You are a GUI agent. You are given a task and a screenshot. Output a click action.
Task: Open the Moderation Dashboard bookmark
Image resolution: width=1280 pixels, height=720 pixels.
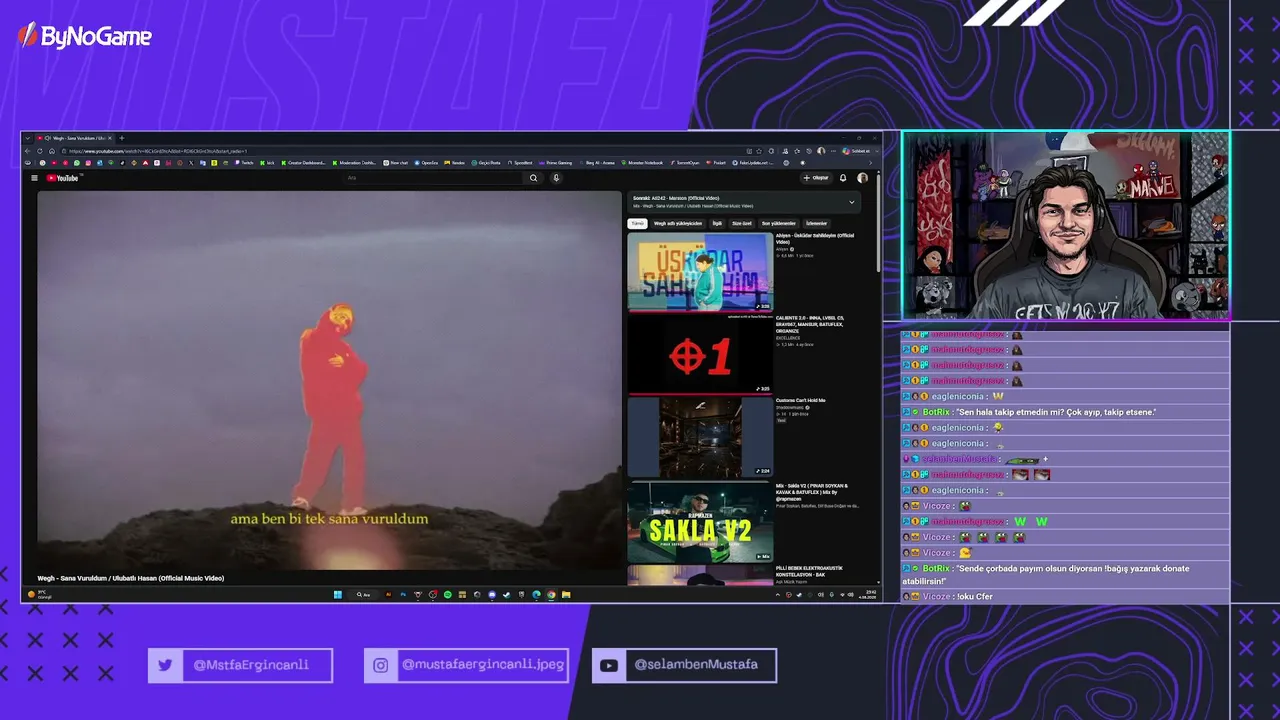(x=355, y=163)
